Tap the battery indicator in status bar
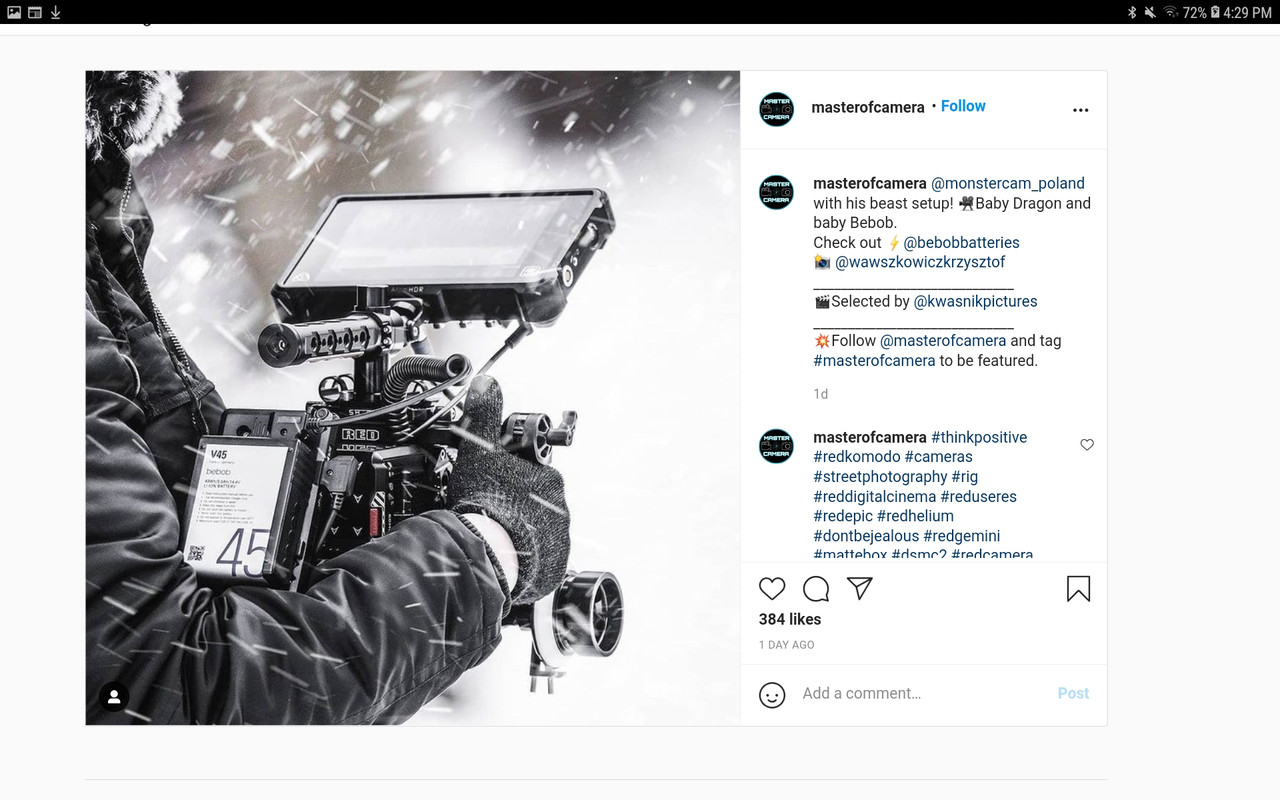The width and height of the screenshot is (1280, 800). tap(1215, 12)
